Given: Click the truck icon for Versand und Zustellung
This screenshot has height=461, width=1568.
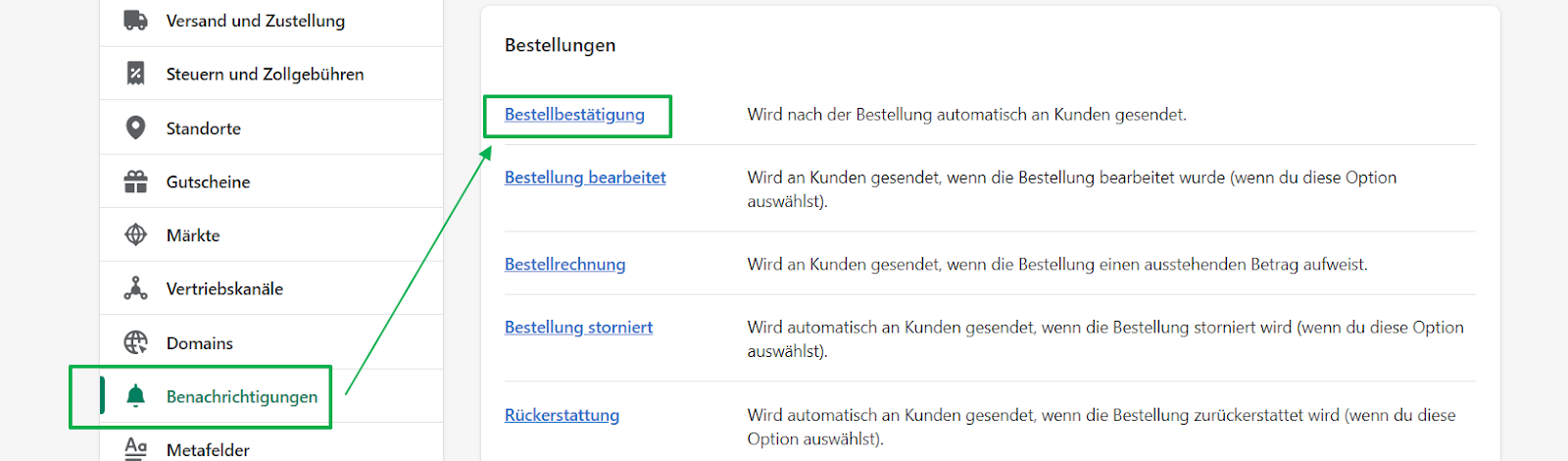Looking at the screenshot, I should click(x=136, y=21).
